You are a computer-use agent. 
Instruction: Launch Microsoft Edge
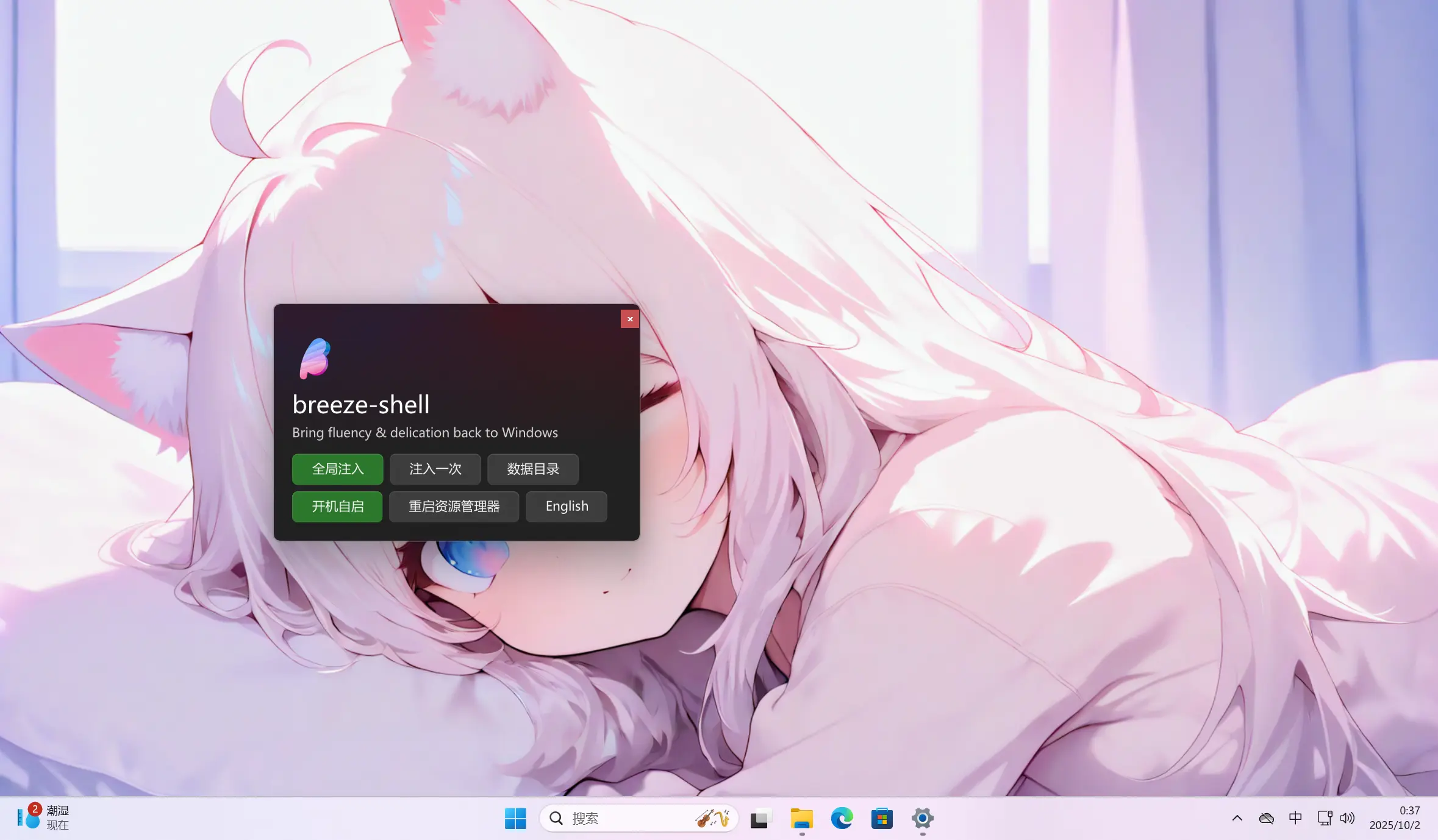point(842,819)
